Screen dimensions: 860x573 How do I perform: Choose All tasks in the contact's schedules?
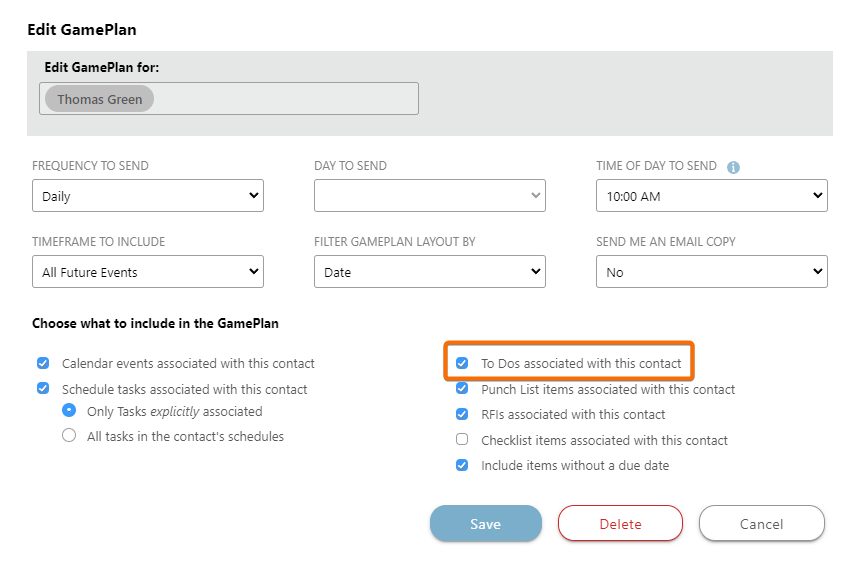point(69,435)
